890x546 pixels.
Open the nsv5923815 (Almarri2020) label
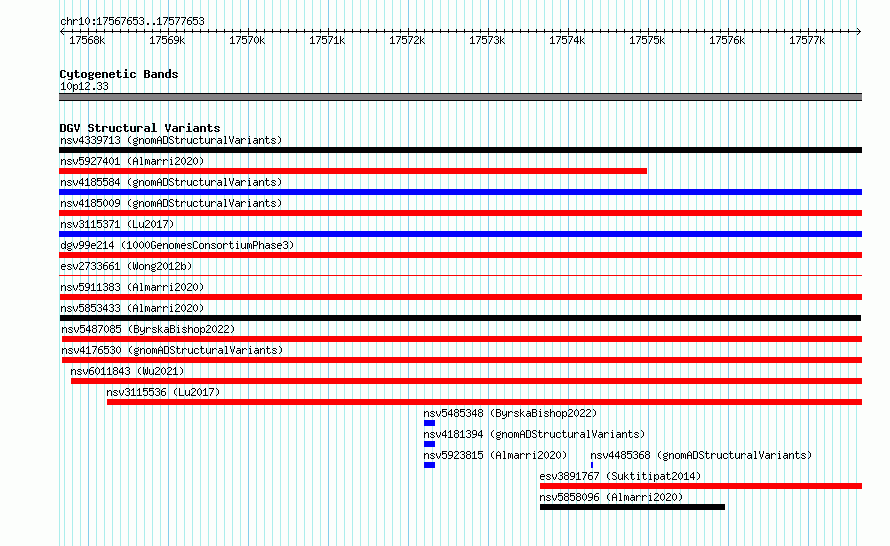click(x=495, y=455)
